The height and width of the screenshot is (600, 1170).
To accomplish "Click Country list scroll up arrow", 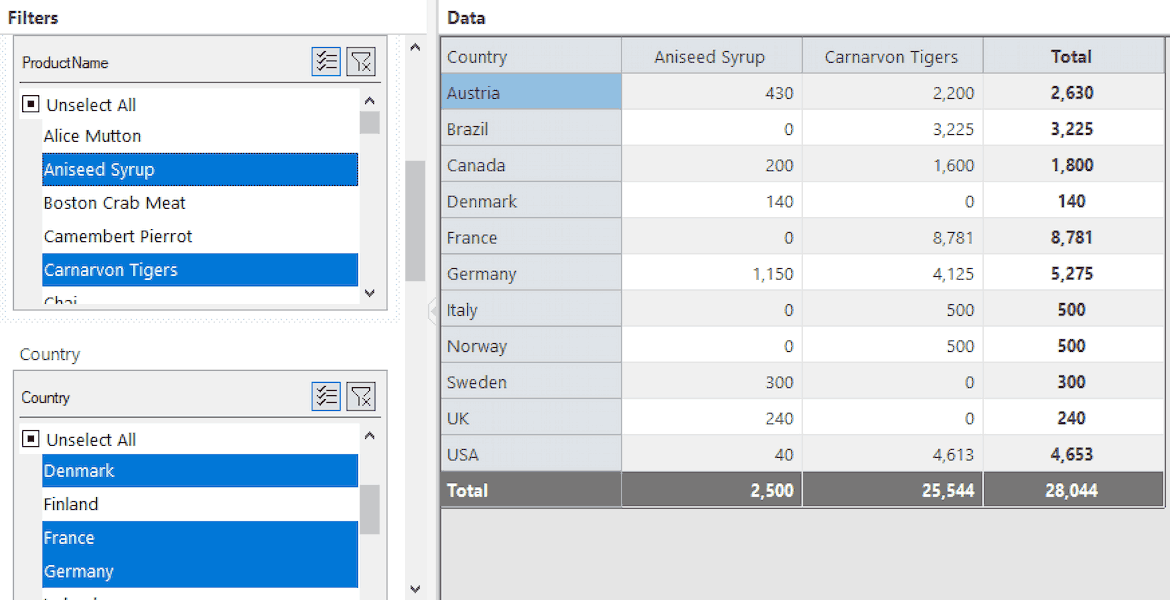I will point(369,436).
